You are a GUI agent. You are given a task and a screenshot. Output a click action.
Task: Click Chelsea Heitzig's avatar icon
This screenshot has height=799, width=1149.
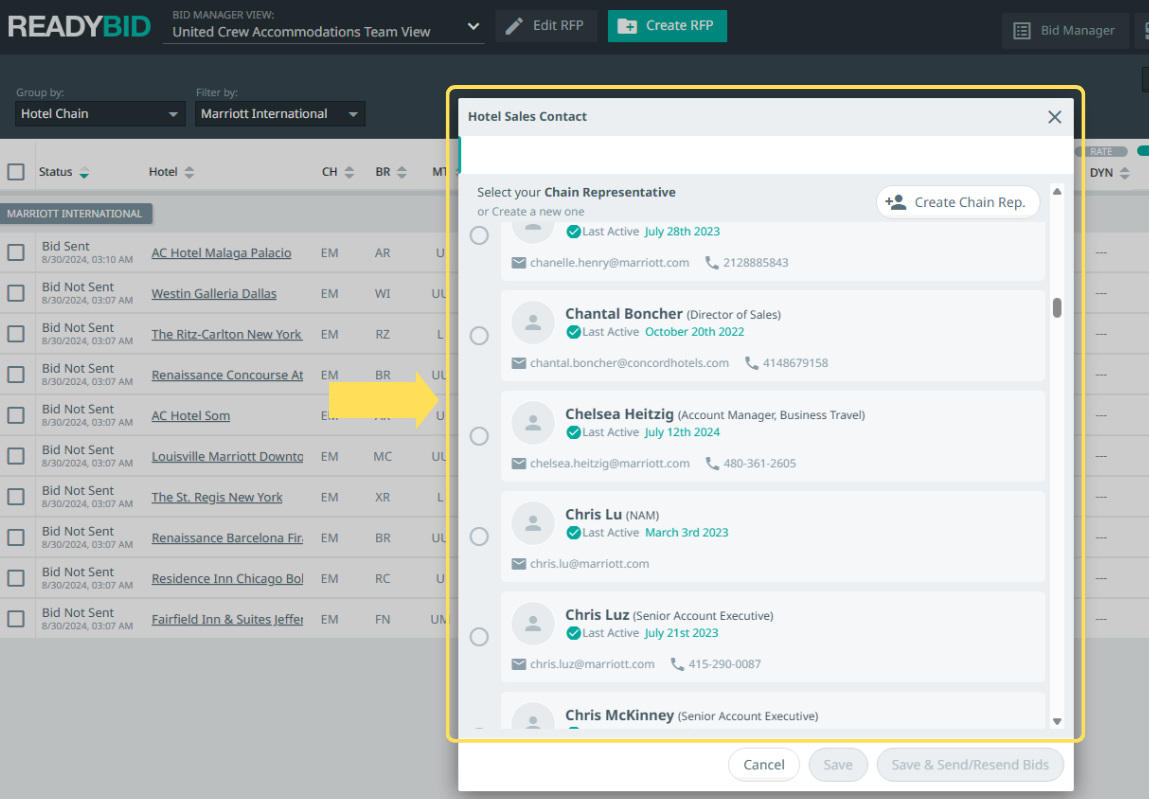click(x=533, y=422)
